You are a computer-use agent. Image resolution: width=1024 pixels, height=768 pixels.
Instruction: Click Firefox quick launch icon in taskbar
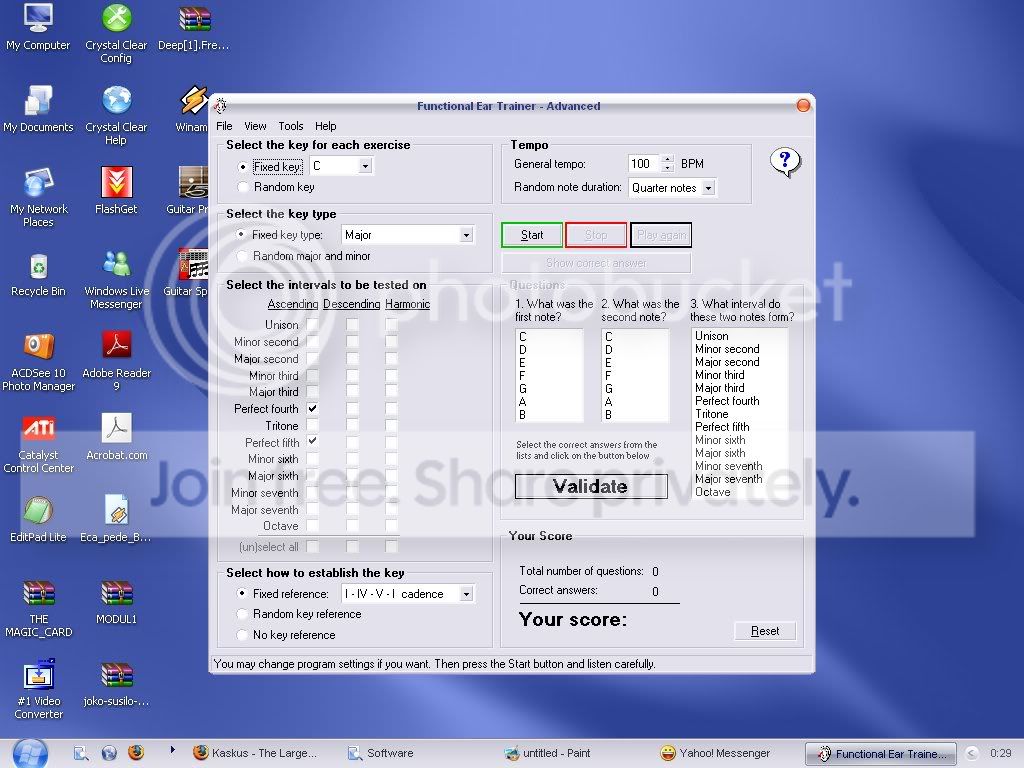pos(136,753)
